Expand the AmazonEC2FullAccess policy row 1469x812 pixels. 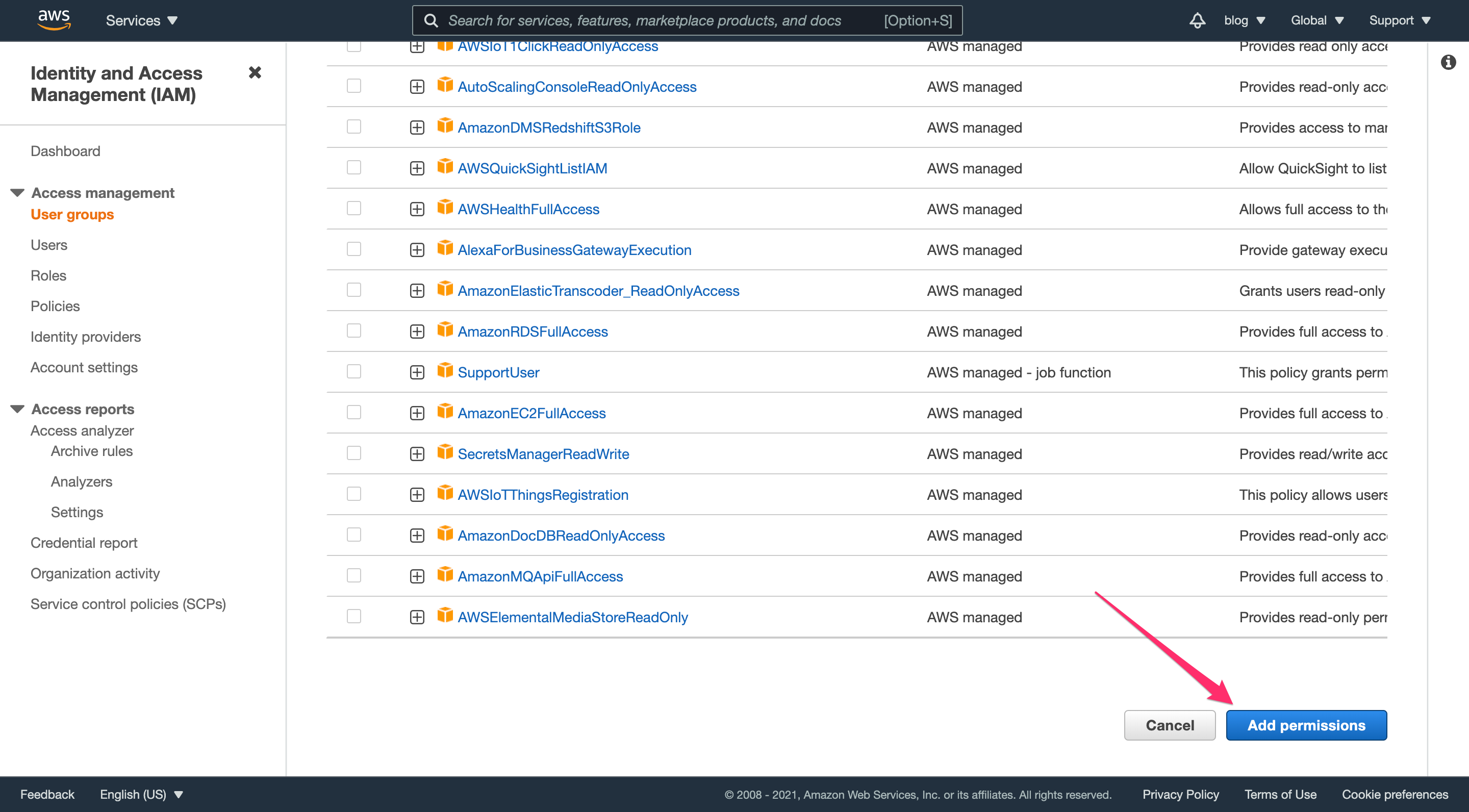point(417,414)
